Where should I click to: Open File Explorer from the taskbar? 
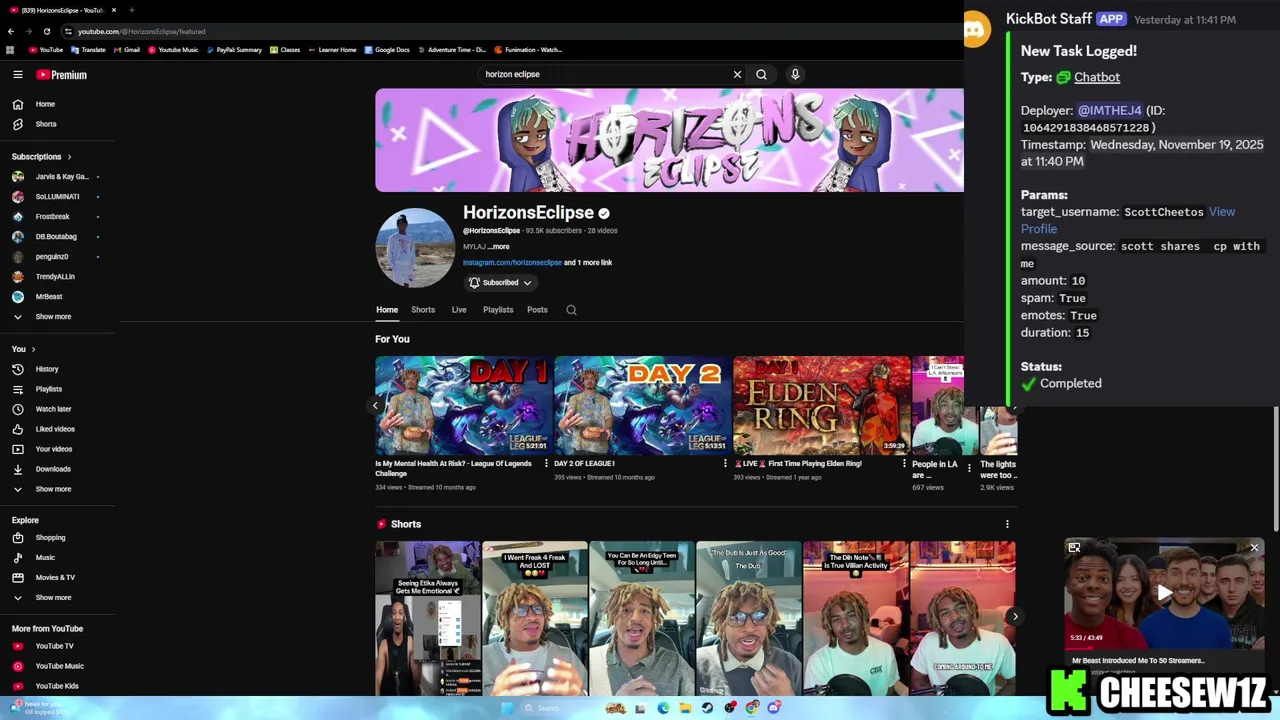(685, 708)
